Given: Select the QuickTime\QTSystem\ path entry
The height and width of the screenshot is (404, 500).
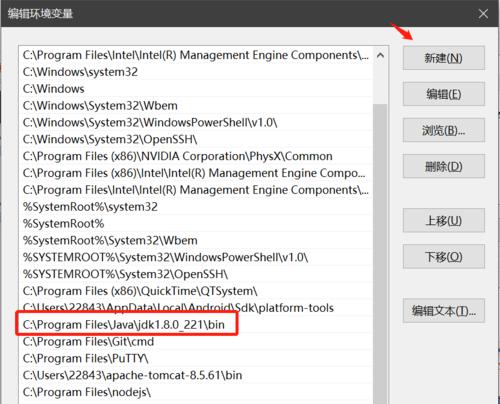Looking at the screenshot, I should click(x=196, y=291).
